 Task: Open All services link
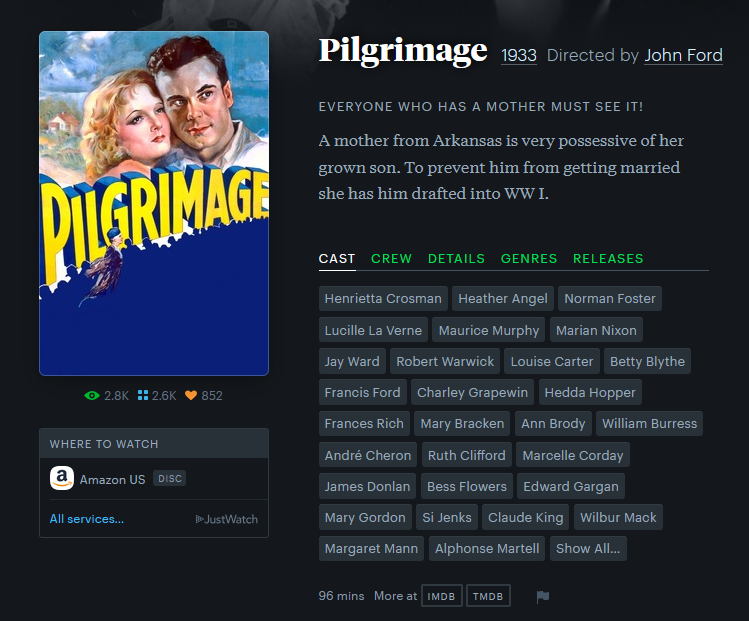point(87,519)
